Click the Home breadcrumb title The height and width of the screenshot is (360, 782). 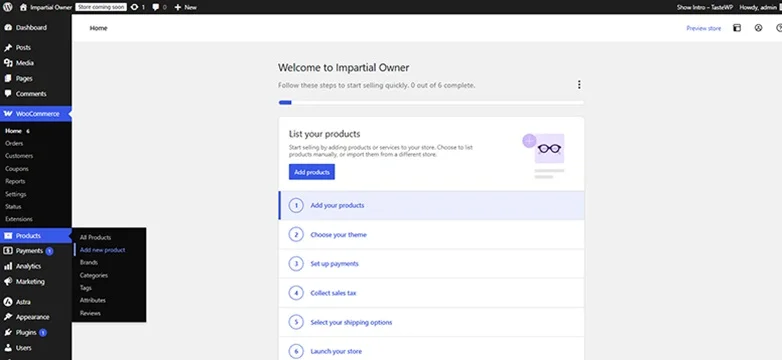tap(98, 28)
